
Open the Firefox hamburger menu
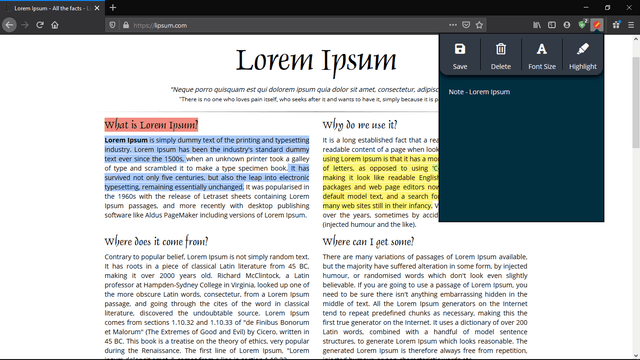[631, 25]
